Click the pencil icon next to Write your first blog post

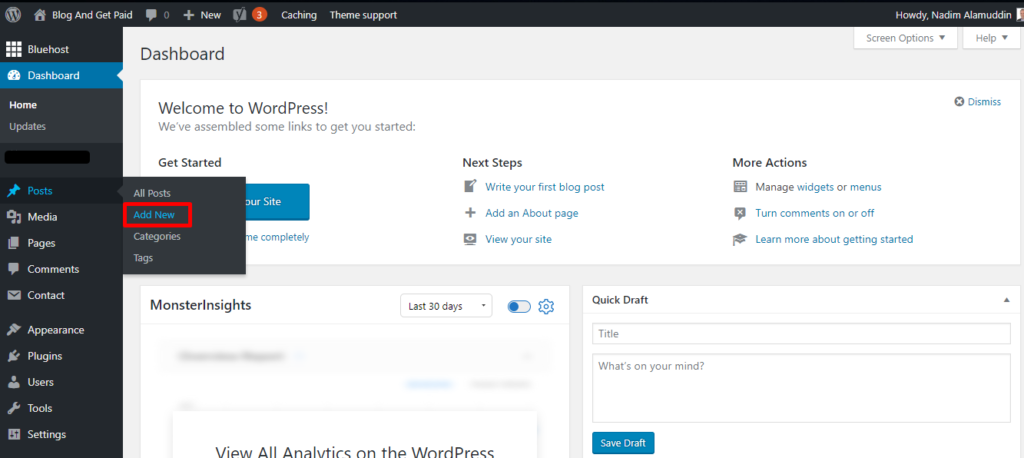(470, 187)
